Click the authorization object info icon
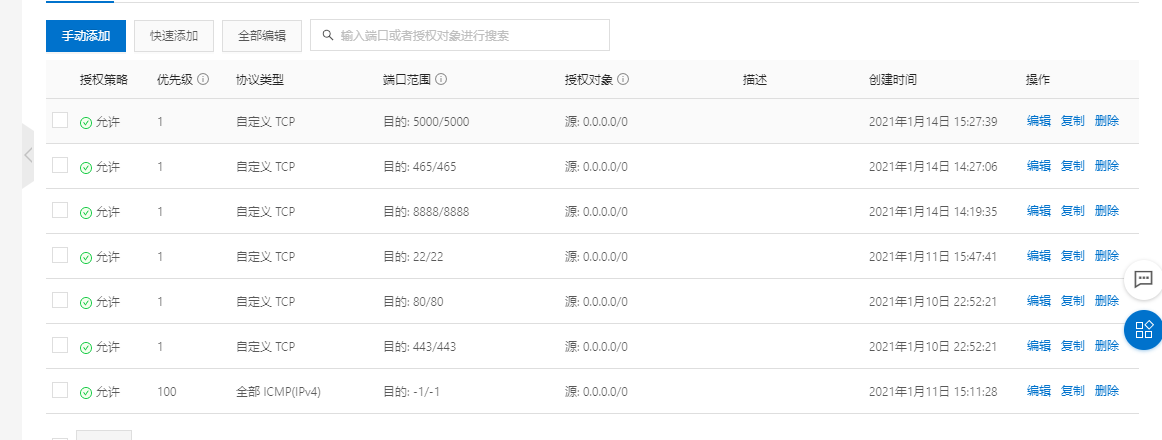 tap(622, 80)
